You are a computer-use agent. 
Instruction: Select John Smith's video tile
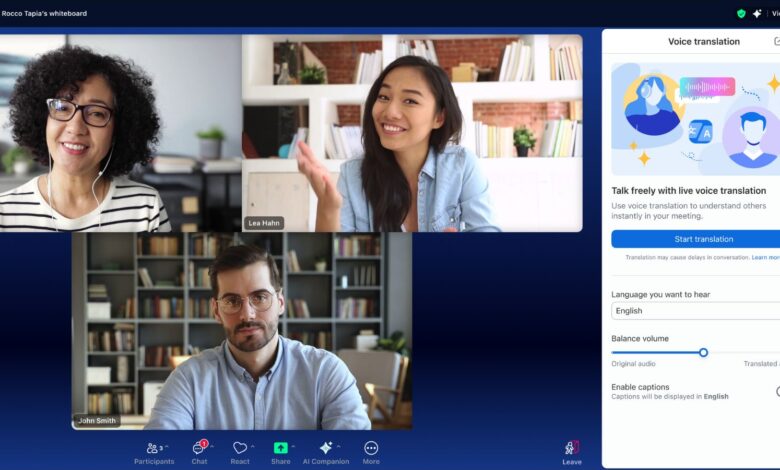click(241, 331)
